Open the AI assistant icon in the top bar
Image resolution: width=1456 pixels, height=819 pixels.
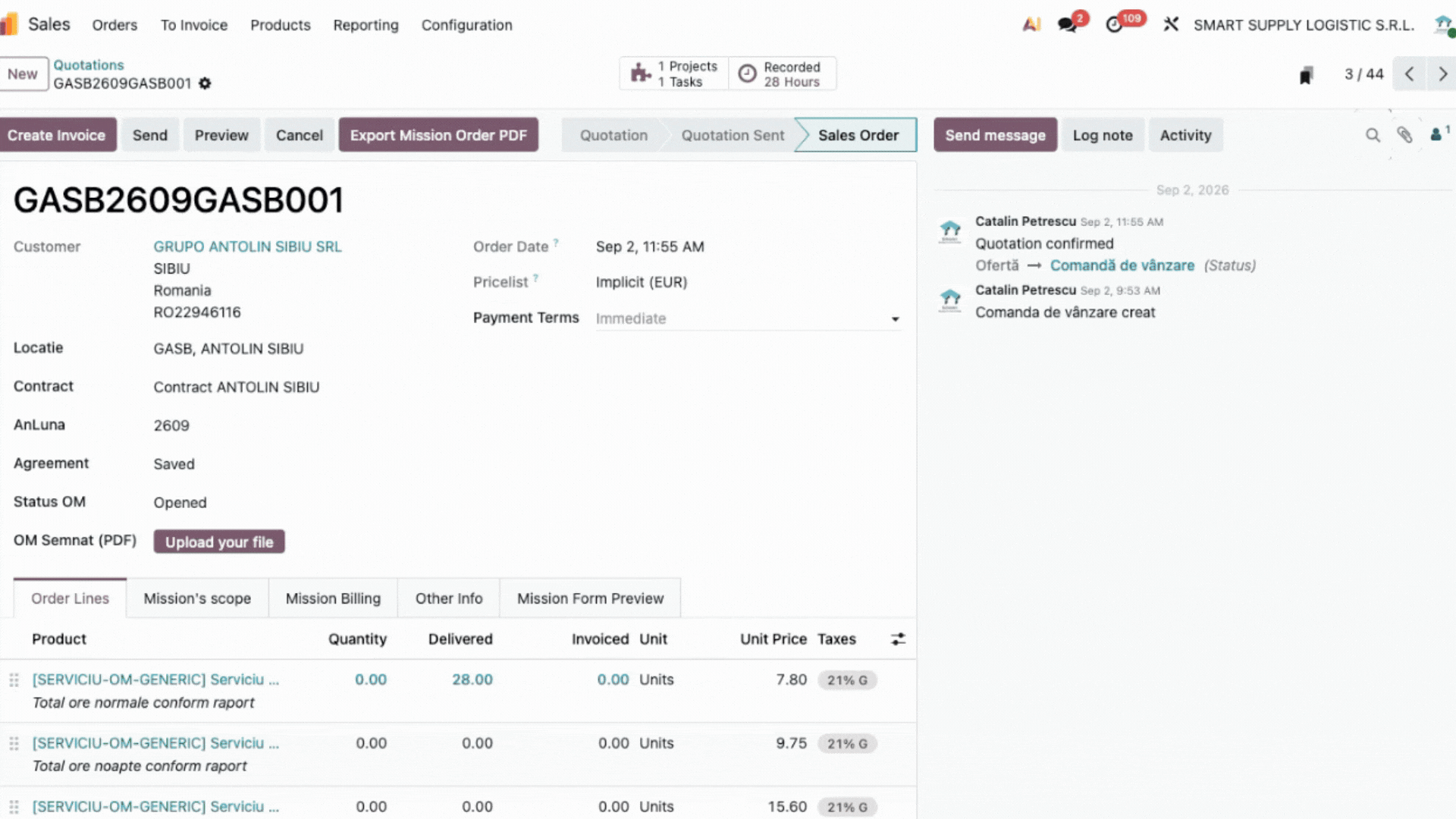[x=1031, y=25]
